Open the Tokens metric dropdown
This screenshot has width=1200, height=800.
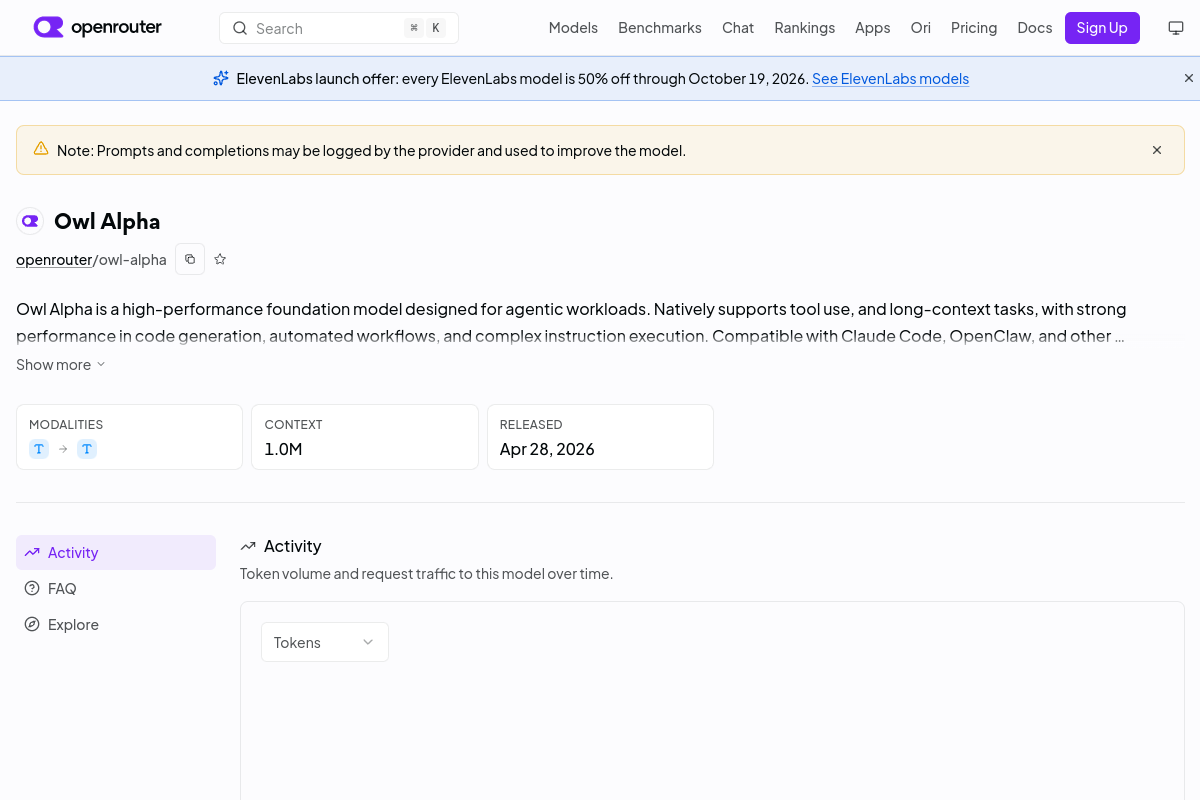click(x=325, y=642)
